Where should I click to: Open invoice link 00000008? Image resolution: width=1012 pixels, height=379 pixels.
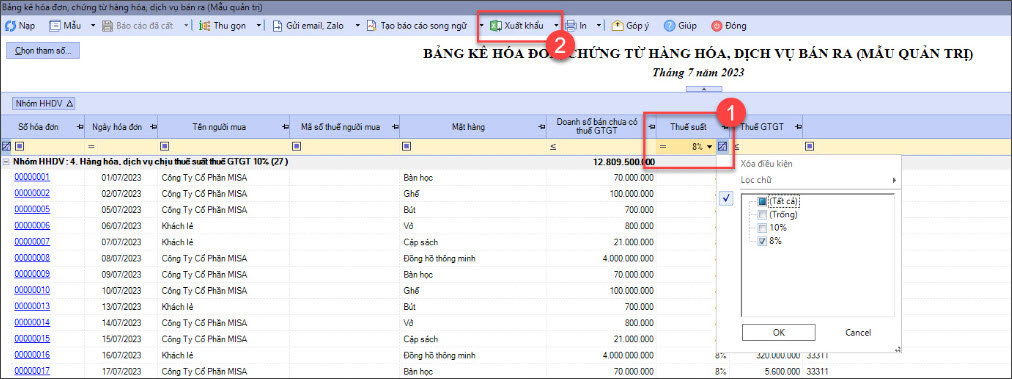(32, 258)
